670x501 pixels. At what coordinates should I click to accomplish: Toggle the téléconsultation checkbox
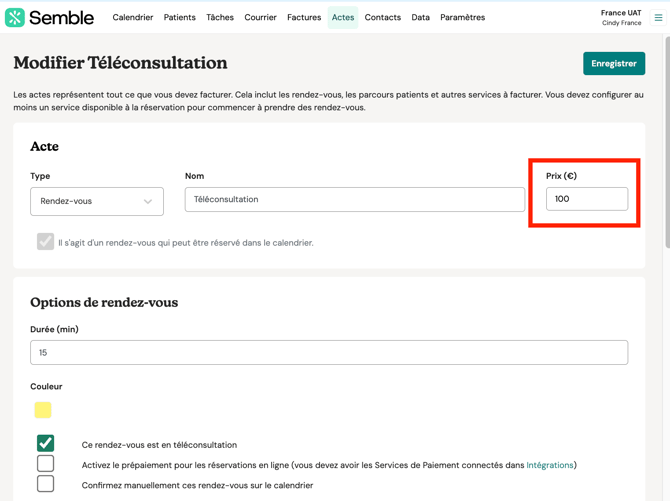pos(46,443)
